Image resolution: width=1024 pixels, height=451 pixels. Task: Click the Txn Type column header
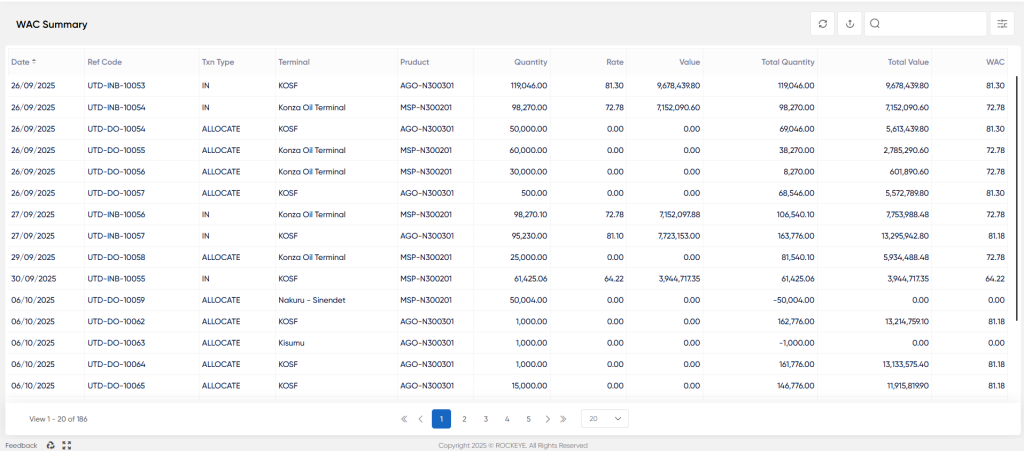tap(217, 62)
